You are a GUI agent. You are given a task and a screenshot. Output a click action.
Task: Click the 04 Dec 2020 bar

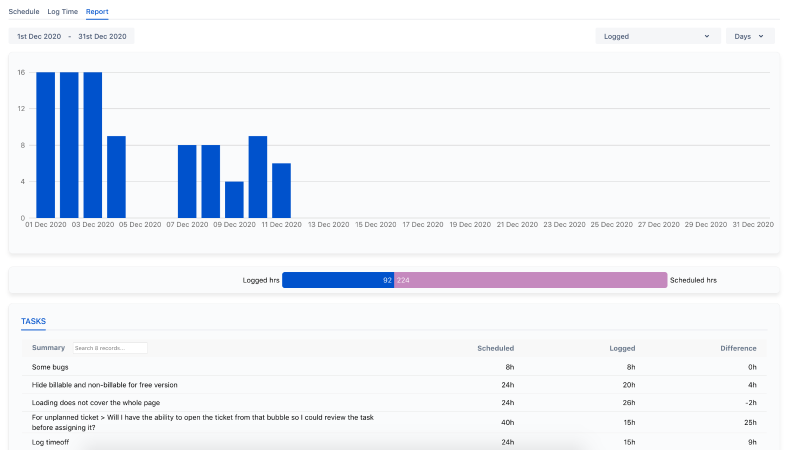(x=116, y=177)
